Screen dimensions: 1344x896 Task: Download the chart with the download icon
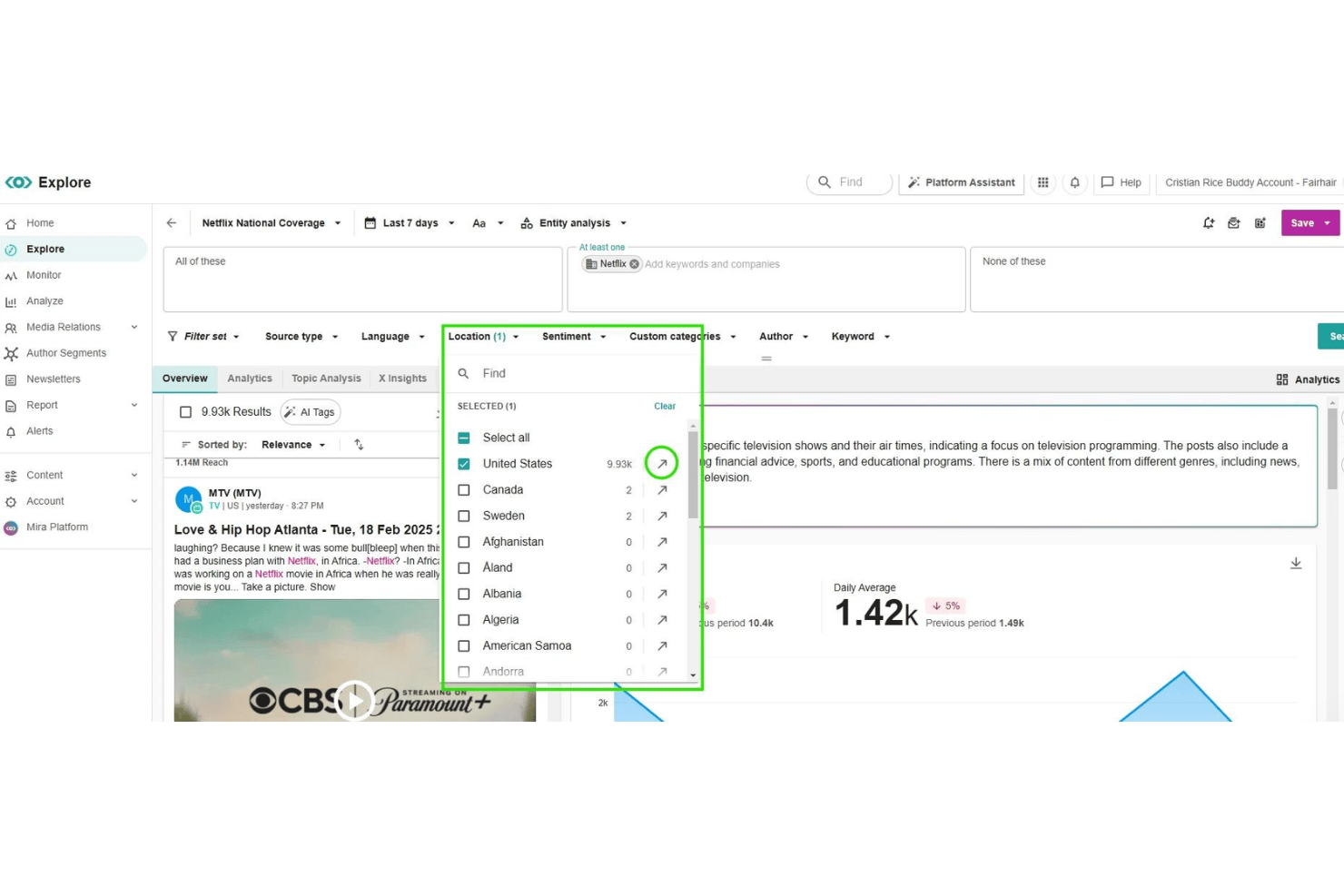tap(1296, 564)
